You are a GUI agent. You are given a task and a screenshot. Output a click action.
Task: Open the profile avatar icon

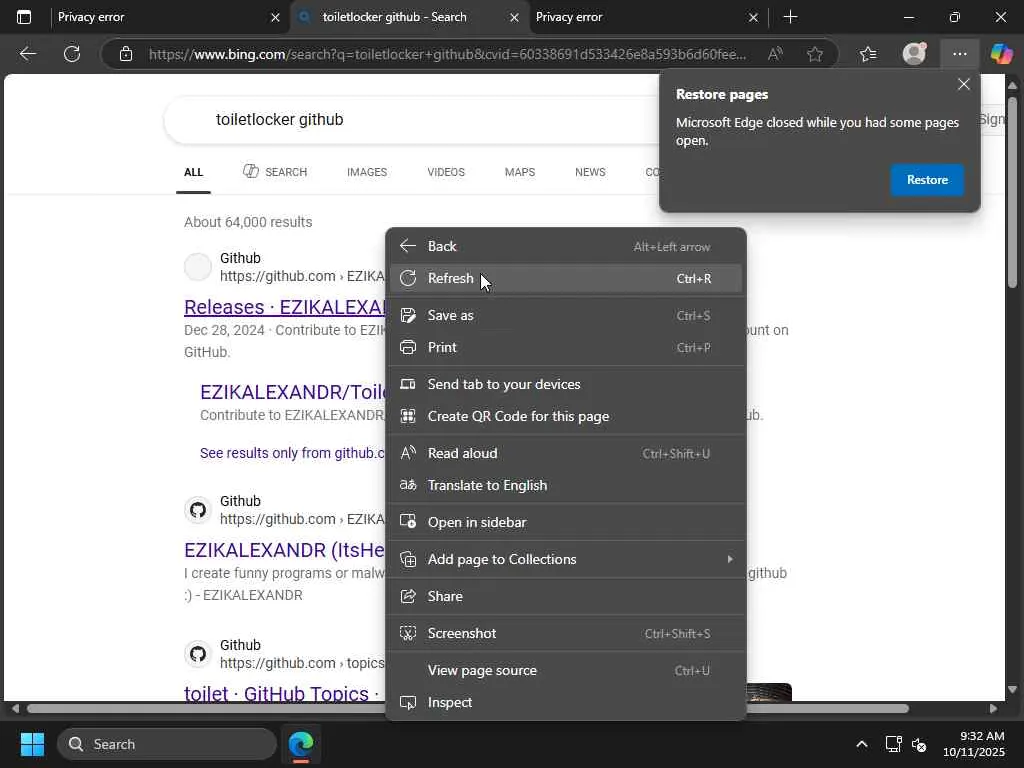point(914,54)
